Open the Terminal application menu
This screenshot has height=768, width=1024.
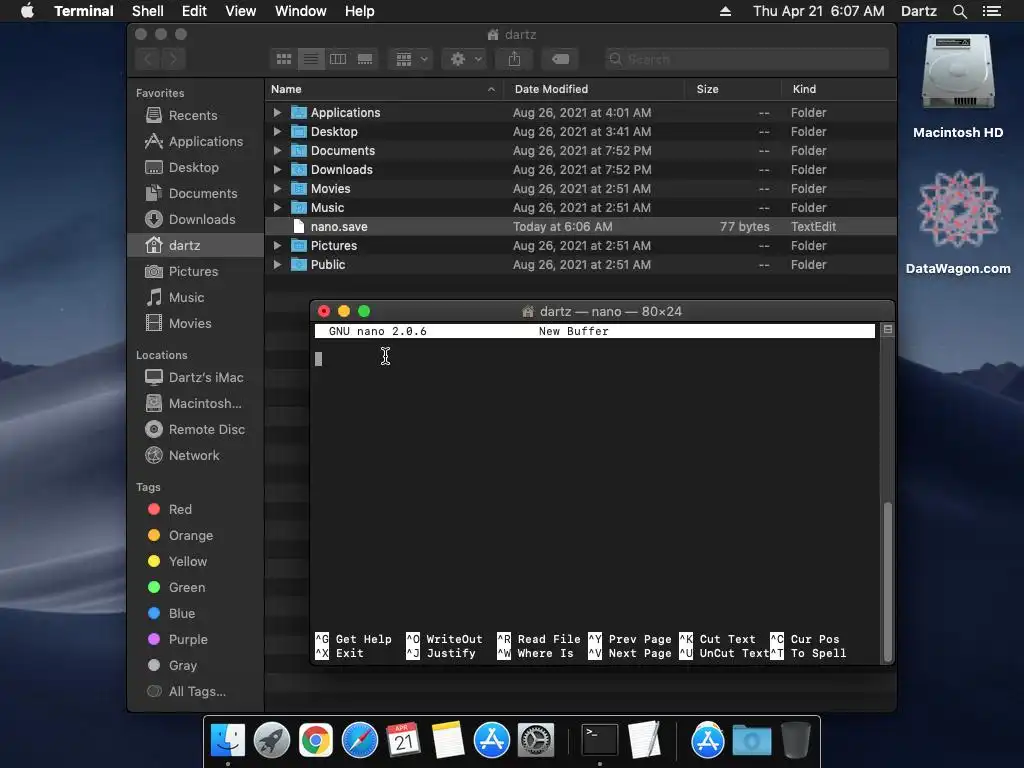[x=84, y=11]
